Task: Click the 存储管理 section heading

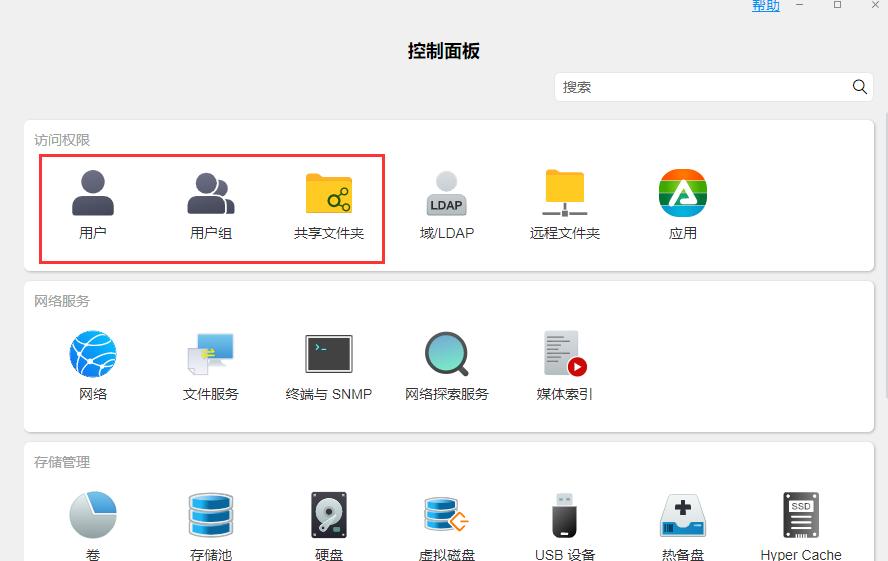Action: pos(62,462)
